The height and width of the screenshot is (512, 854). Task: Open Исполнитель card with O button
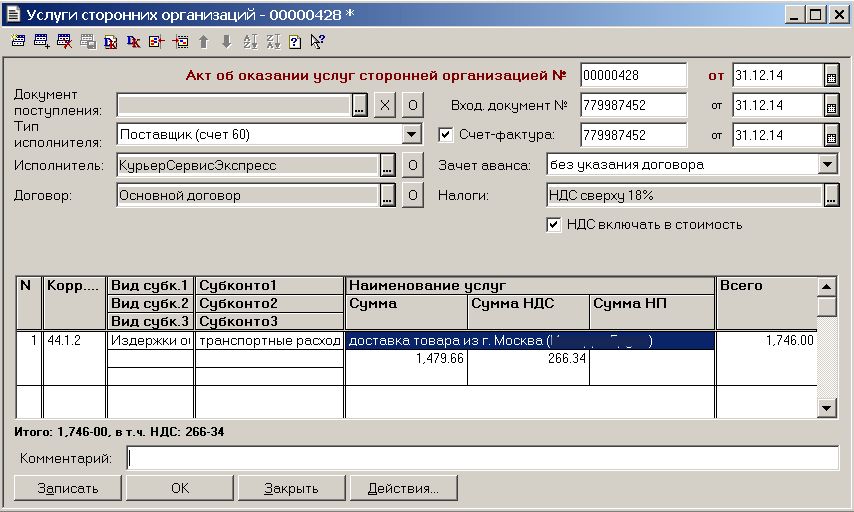(x=413, y=166)
